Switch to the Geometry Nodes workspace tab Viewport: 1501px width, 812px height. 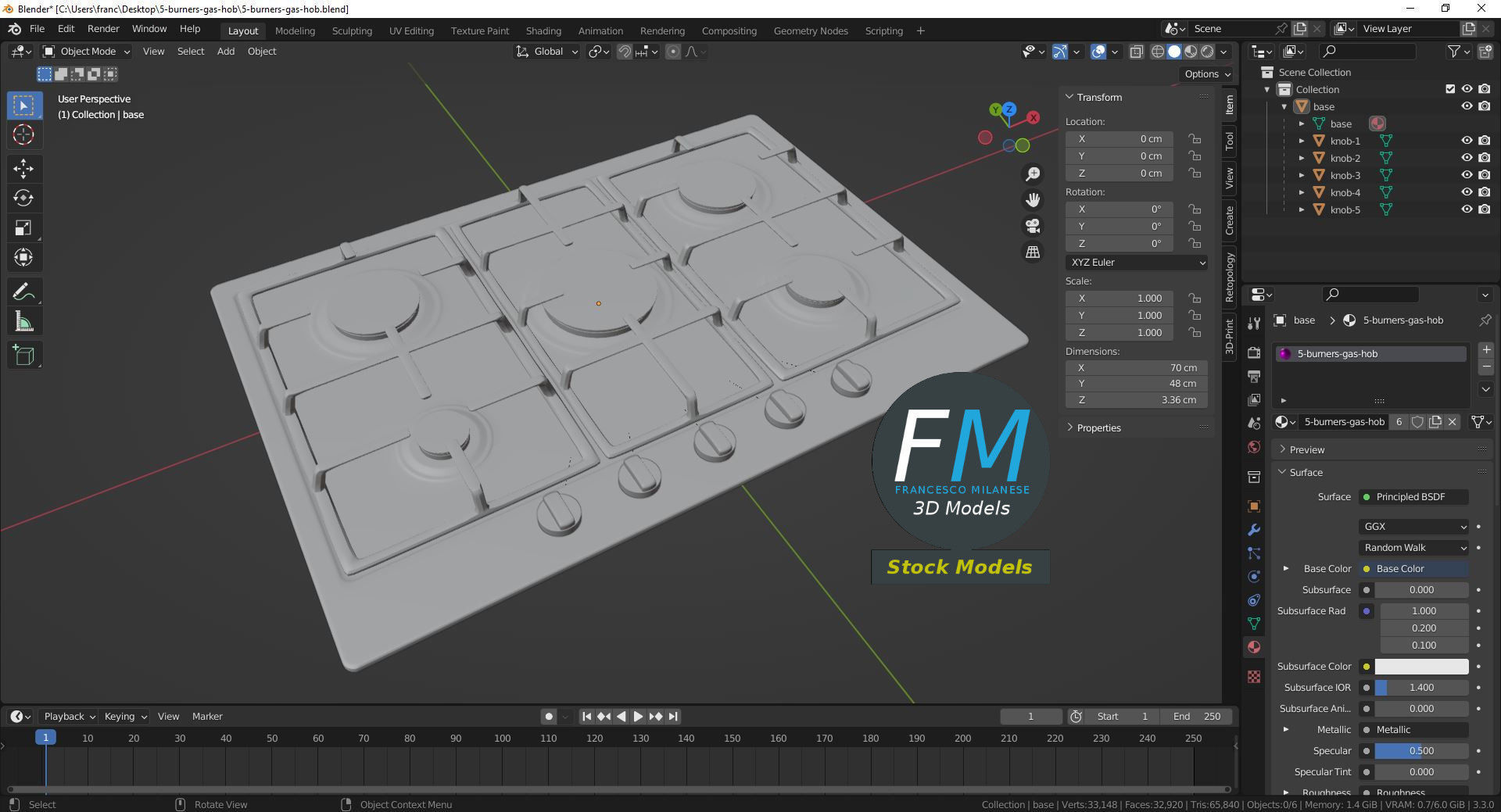pyautogui.click(x=811, y=31)
